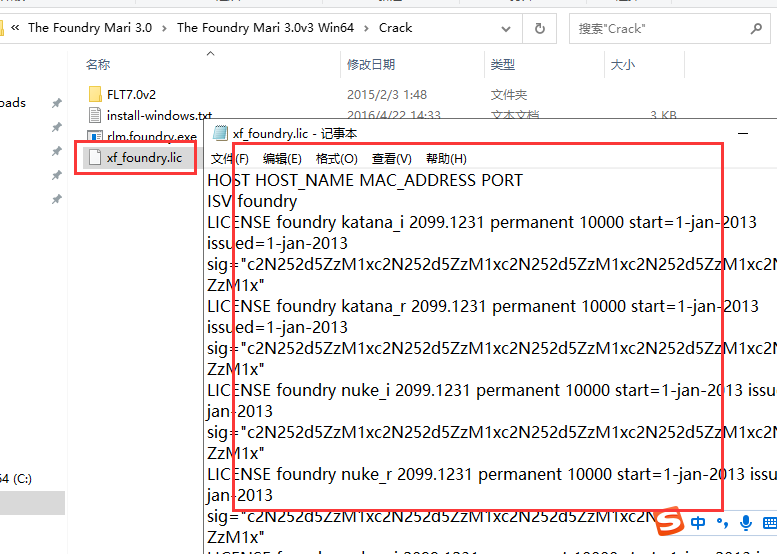Viewport: 777px width, 554px height.
Task: Toggle Chinese input mode 中 indicator
Action: (698, 523)
